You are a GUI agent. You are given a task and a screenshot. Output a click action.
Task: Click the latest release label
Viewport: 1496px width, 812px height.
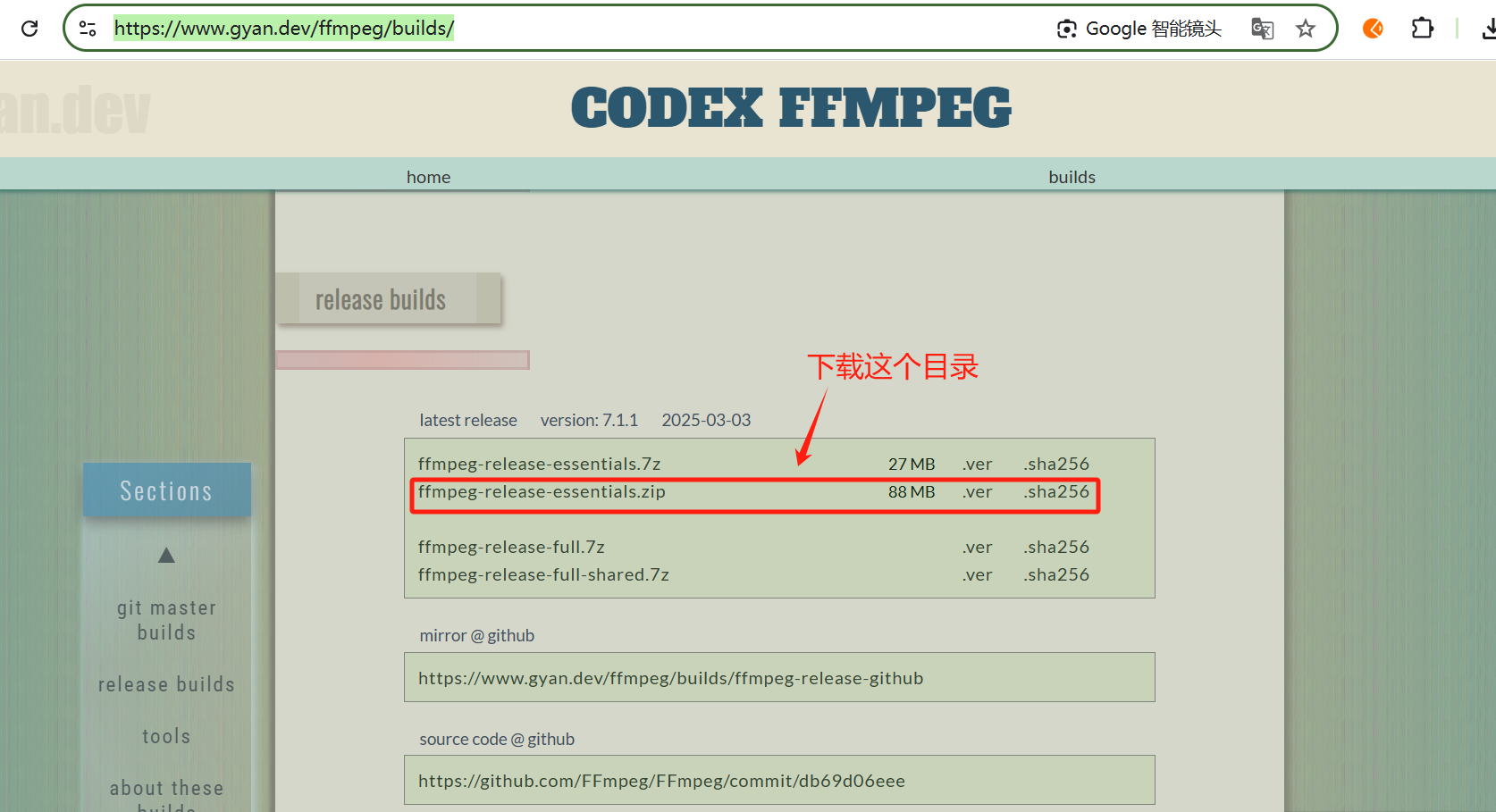click(x=468, y=420)
